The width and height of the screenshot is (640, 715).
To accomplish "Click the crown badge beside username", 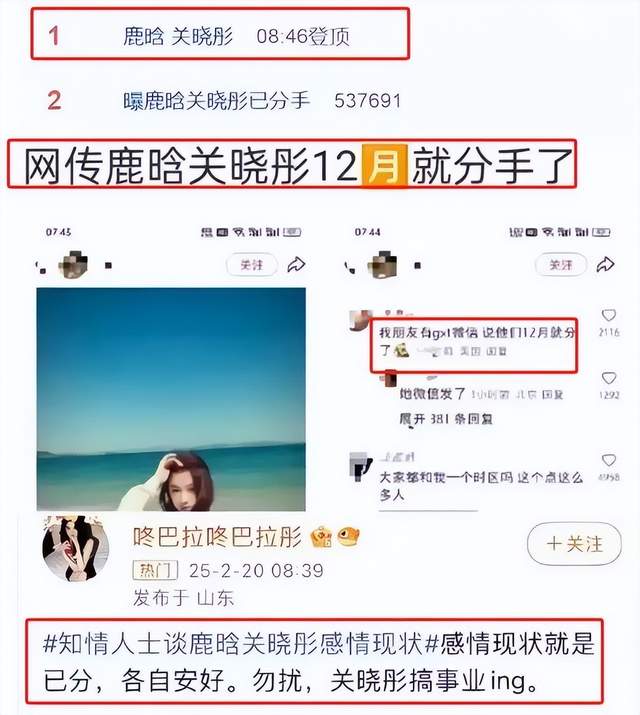I will point(321,537).
